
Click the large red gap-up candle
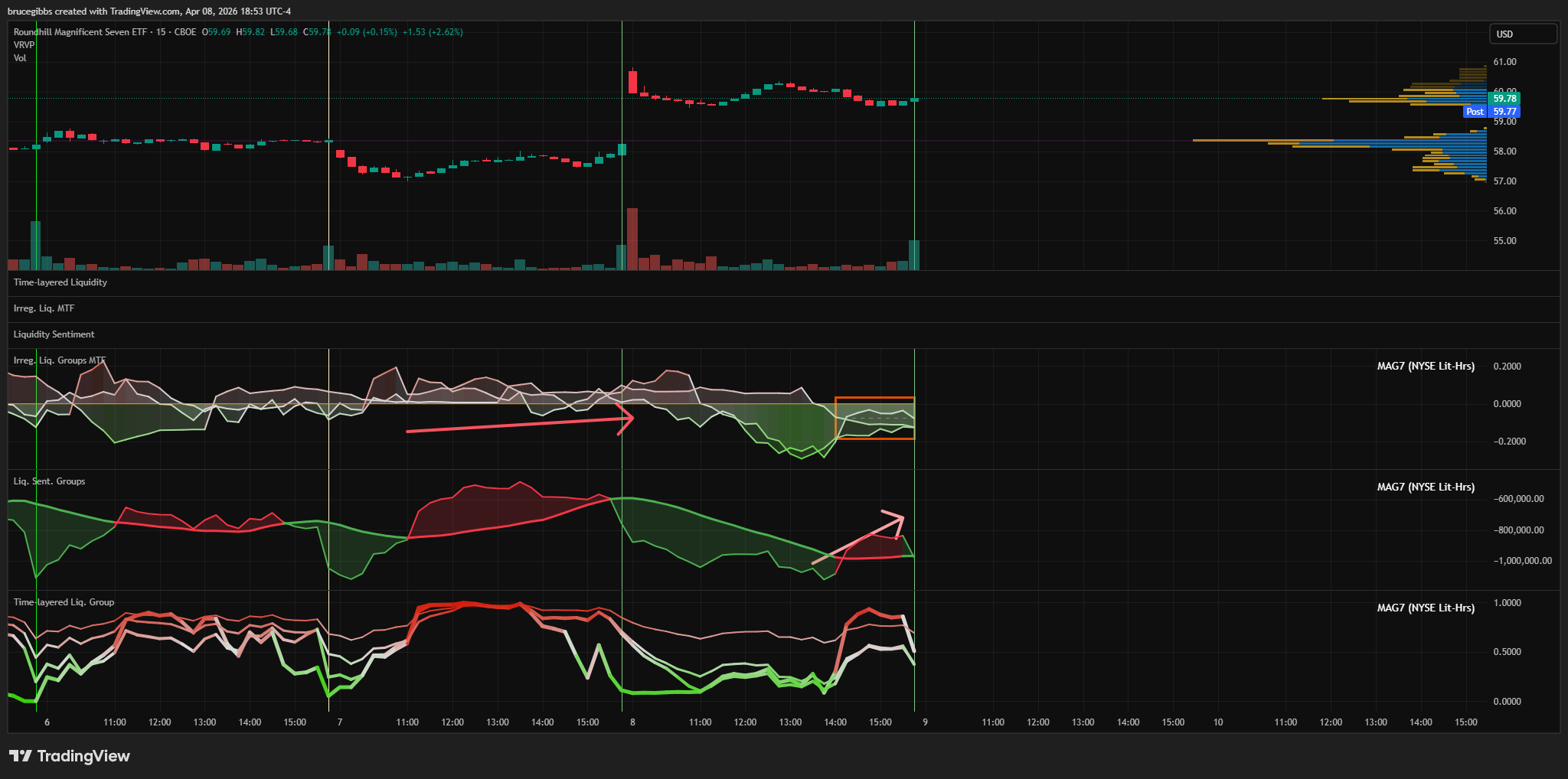pos(632,81)
